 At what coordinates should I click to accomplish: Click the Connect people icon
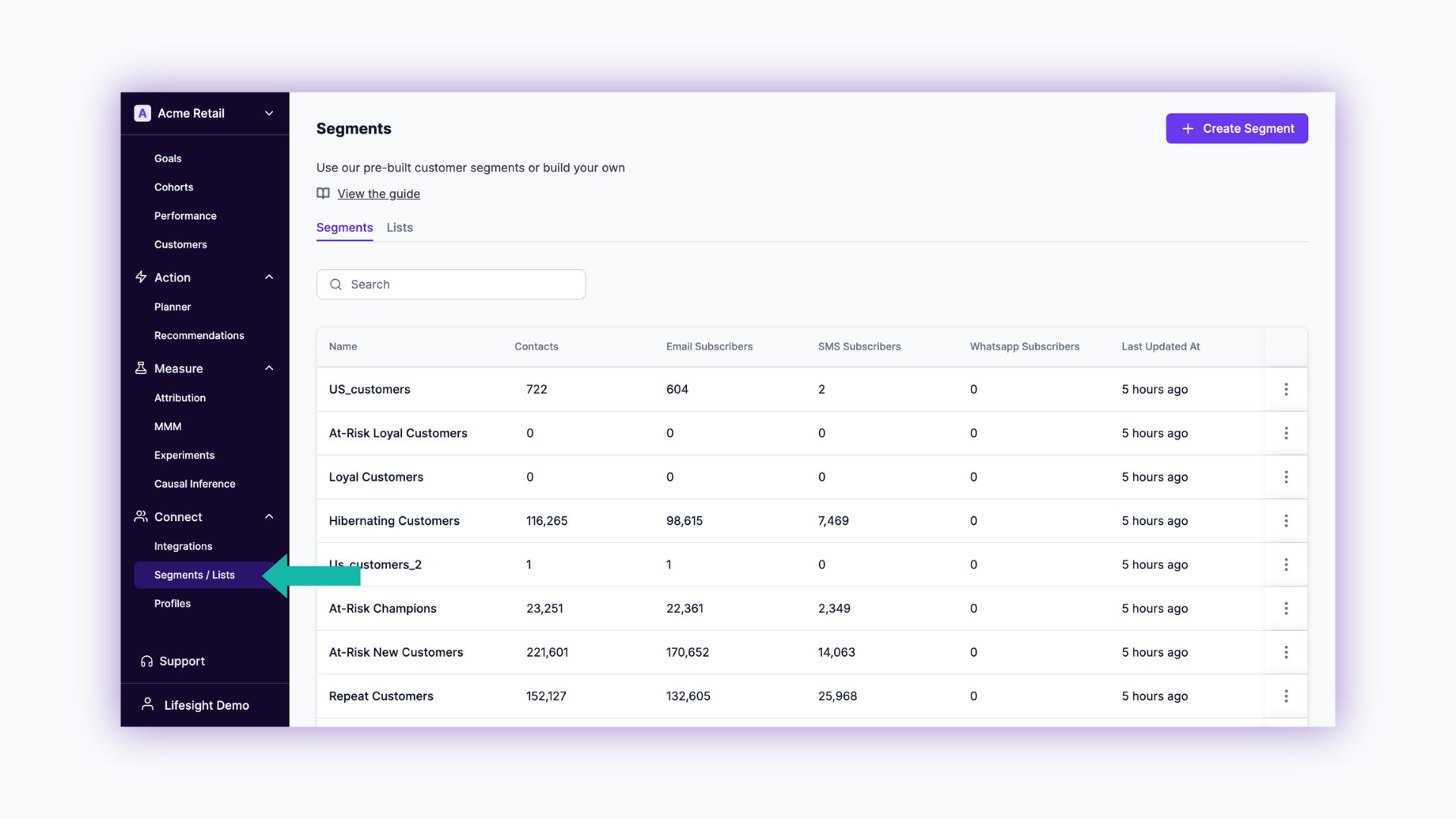141,516
